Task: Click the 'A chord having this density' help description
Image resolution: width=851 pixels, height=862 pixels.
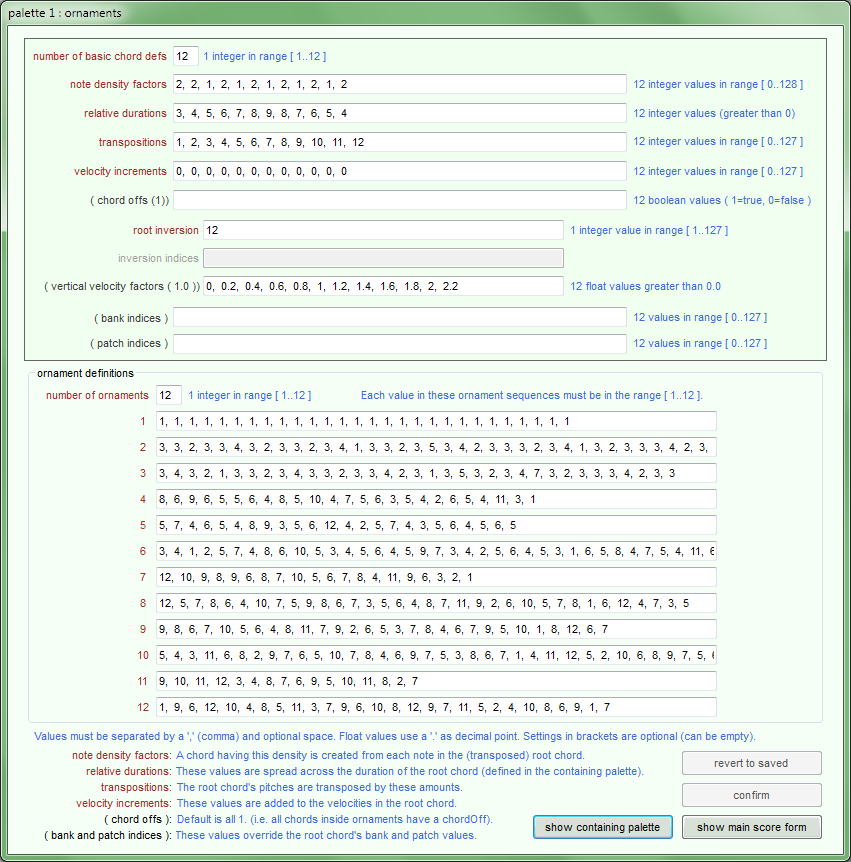Action: (x=380, y=755)
